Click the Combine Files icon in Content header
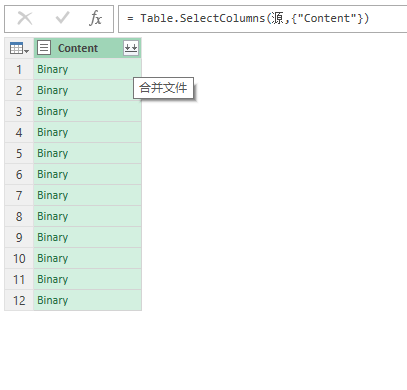 [131, 48]
